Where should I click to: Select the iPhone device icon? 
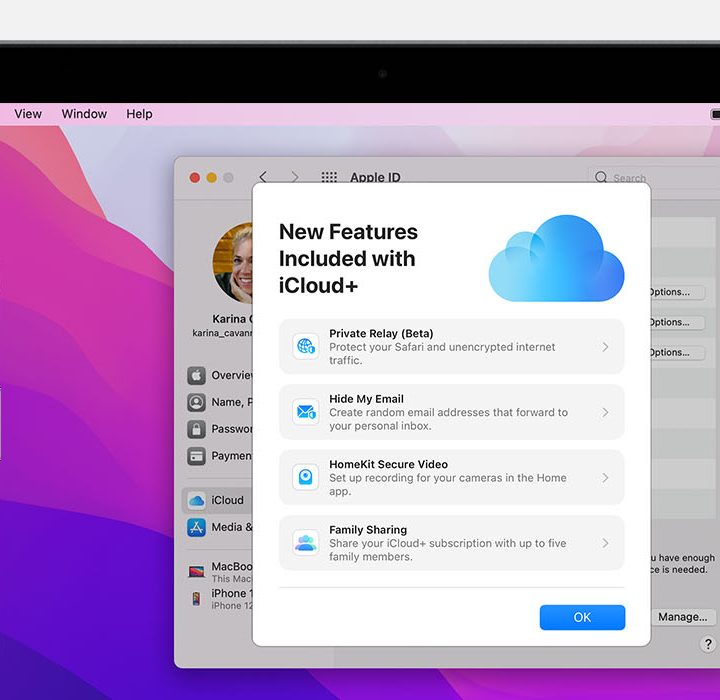point(196,598)
